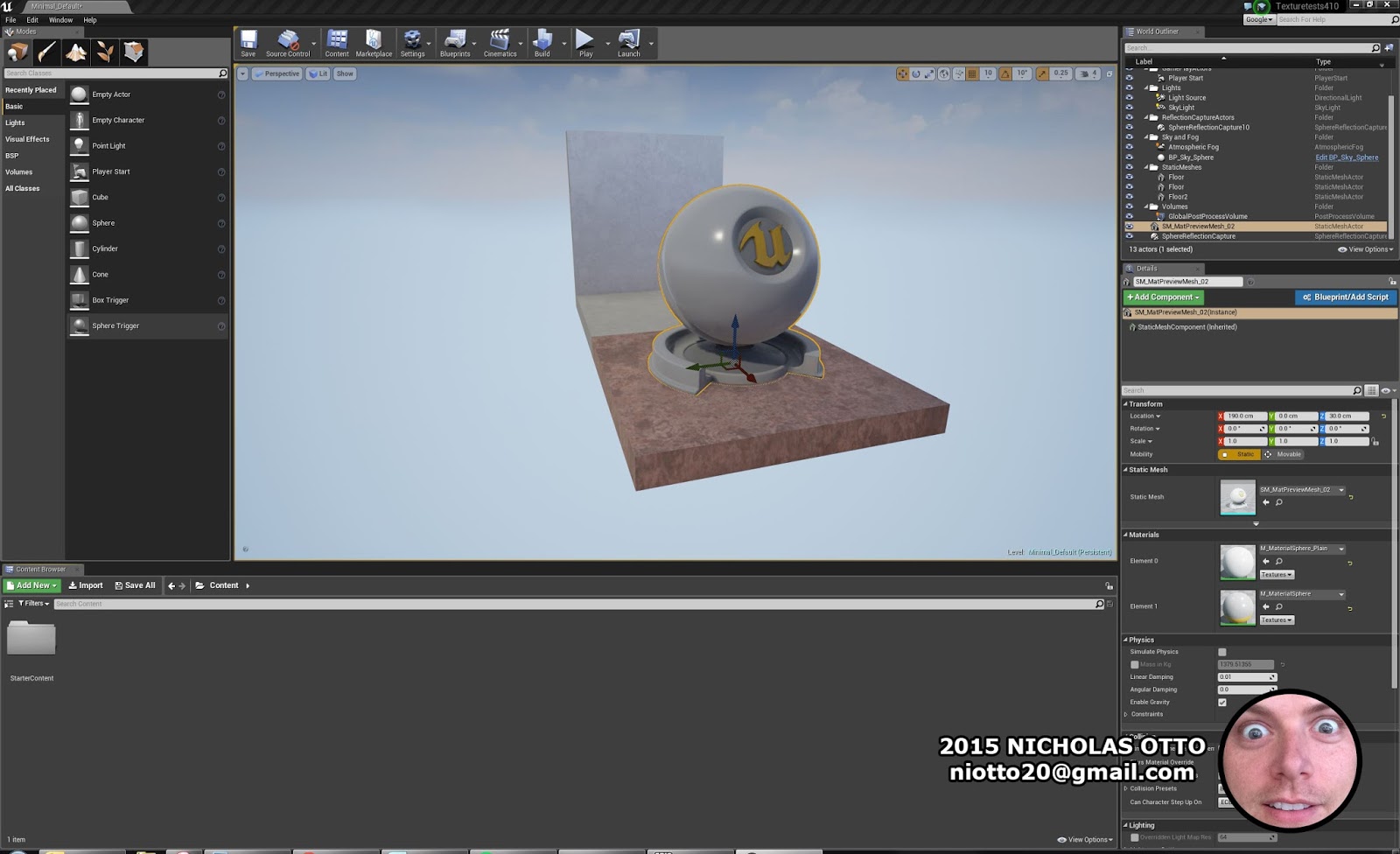1400x854 pixels.
Task: Collapse the Sky and Fog folder
Action: click(x=1145, y=137)
